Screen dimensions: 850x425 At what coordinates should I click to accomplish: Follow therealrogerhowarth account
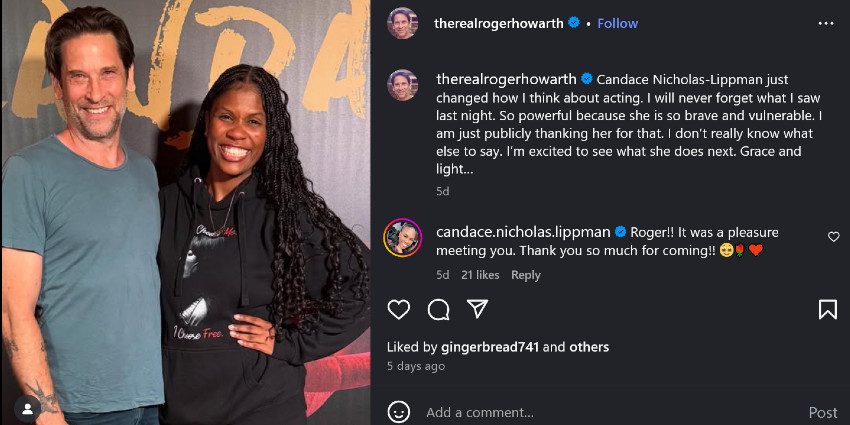click(617, 23)
